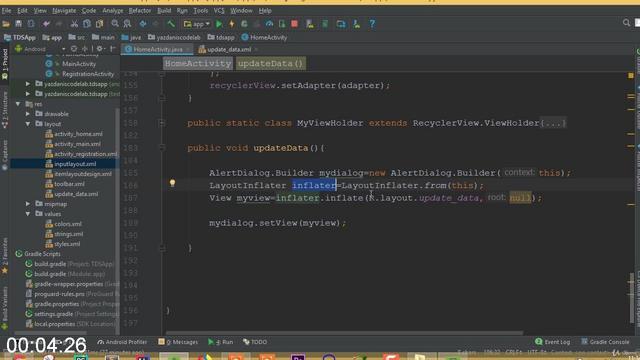Run the app with green play icon
640x360 pixels.
click(219, 24)
